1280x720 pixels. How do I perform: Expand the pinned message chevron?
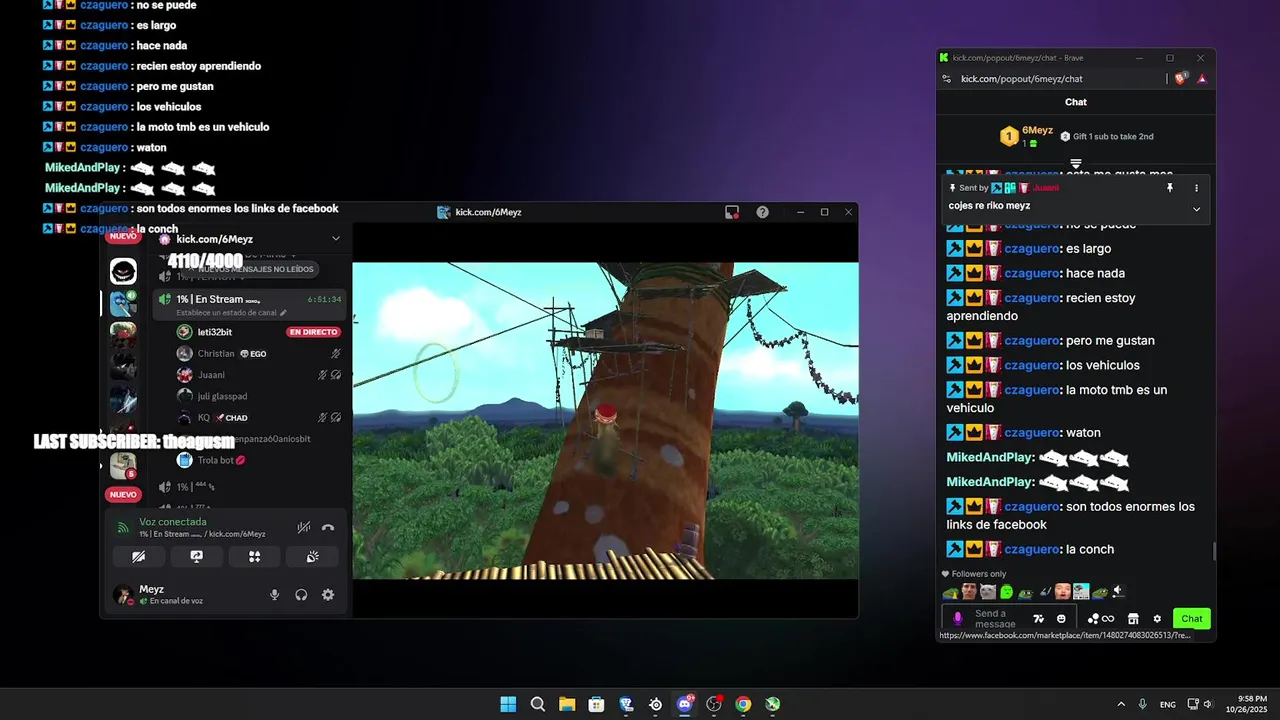point(1196,209)
